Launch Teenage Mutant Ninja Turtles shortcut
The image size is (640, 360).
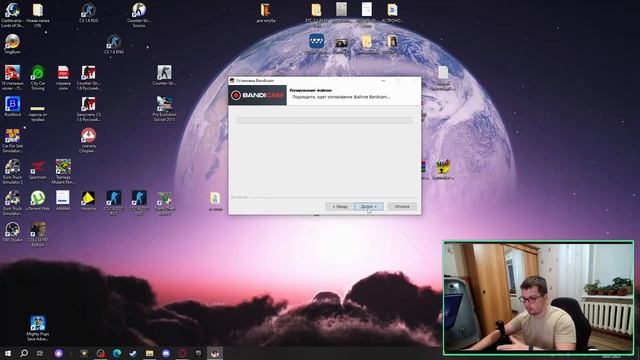pos(63,171)
